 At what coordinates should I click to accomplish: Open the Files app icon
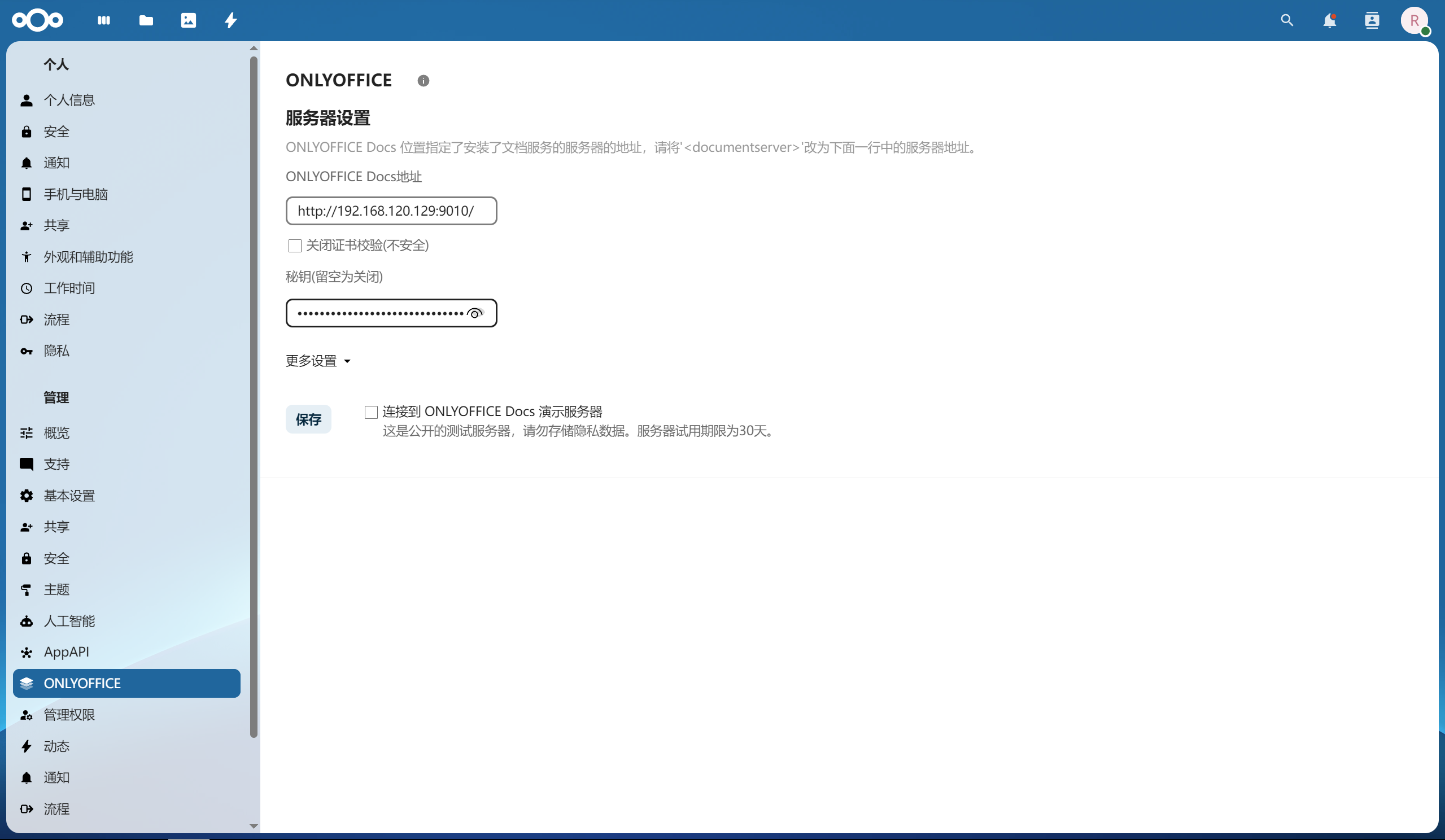point(146,21)
